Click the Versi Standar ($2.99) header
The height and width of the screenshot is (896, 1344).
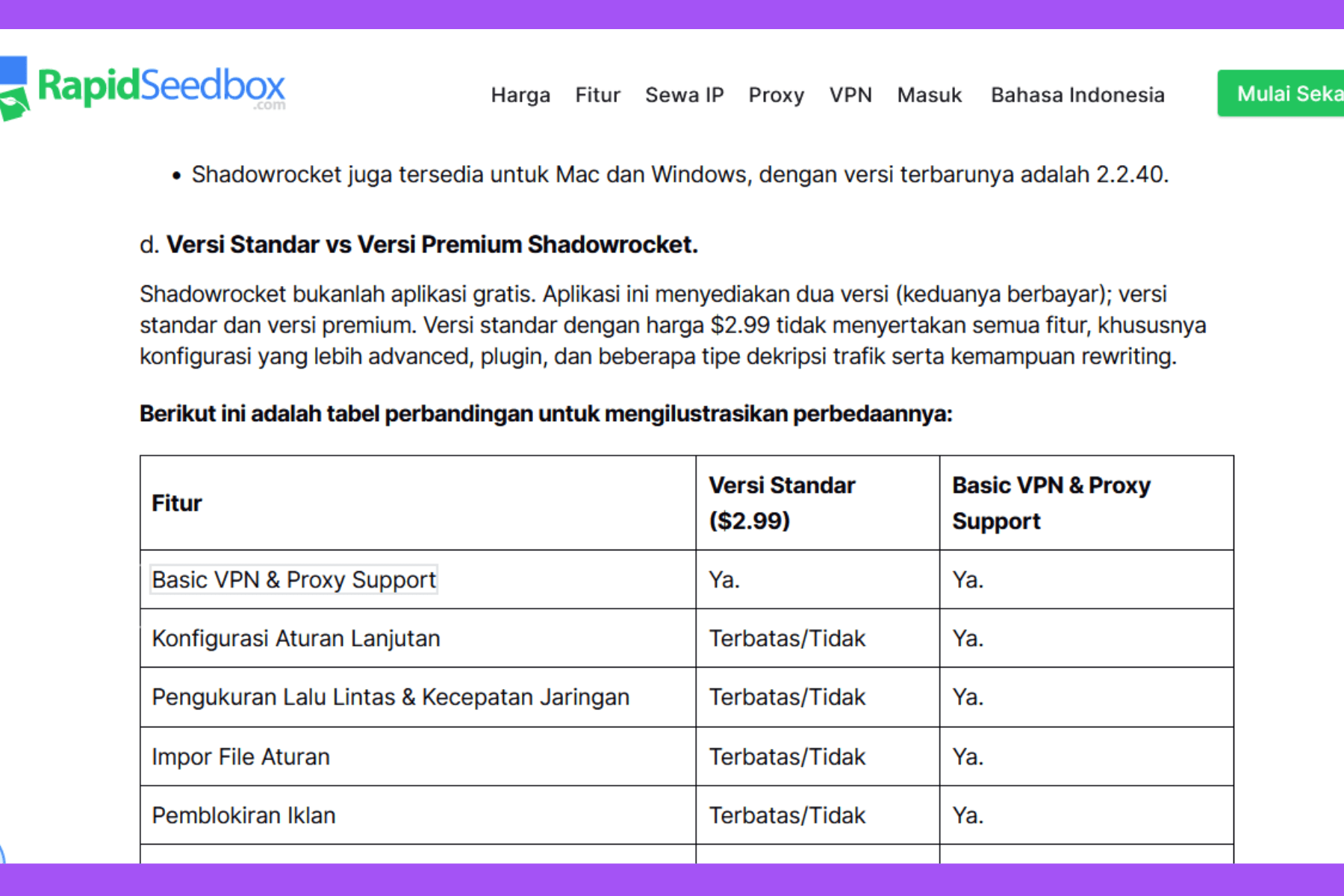(818, 503)
